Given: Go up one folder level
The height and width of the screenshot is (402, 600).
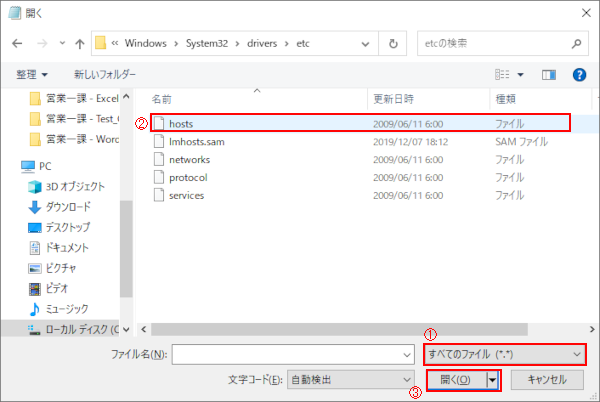Looking at the screenshot, I should [80, 44].
